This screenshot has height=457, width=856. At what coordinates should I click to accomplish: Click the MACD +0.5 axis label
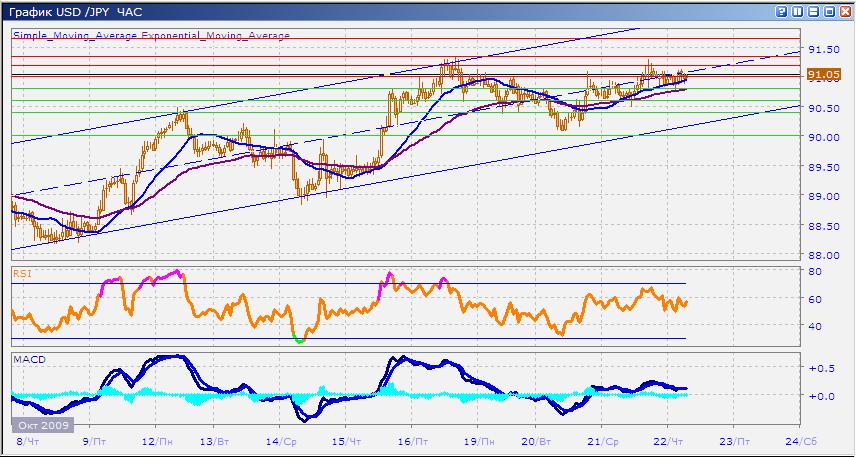tap(821, 368)
